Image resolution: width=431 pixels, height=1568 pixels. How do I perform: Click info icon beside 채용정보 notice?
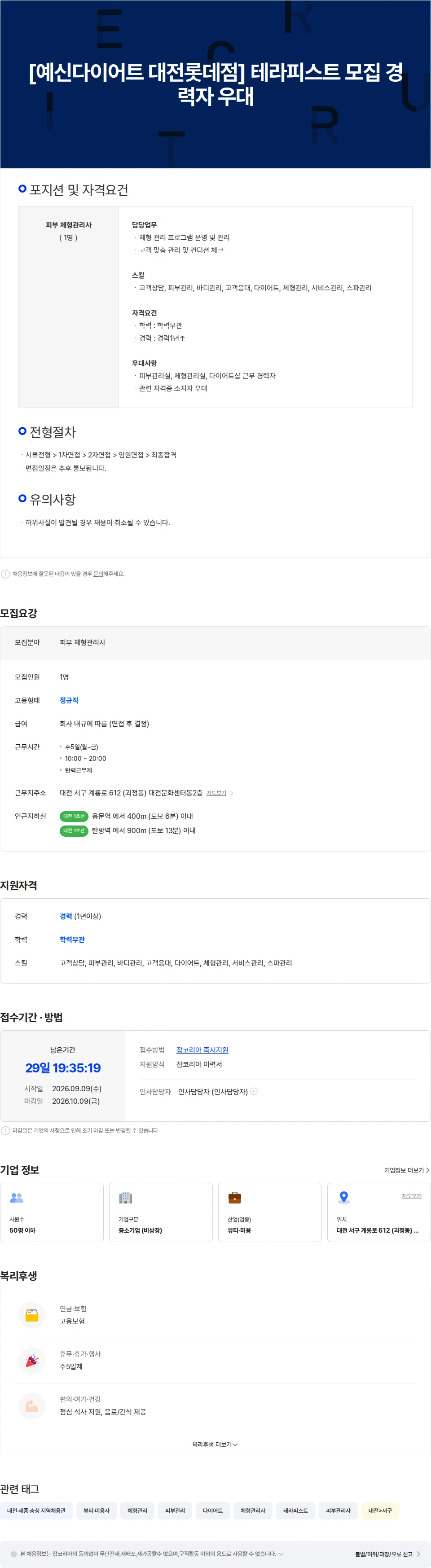coord(5,573)
